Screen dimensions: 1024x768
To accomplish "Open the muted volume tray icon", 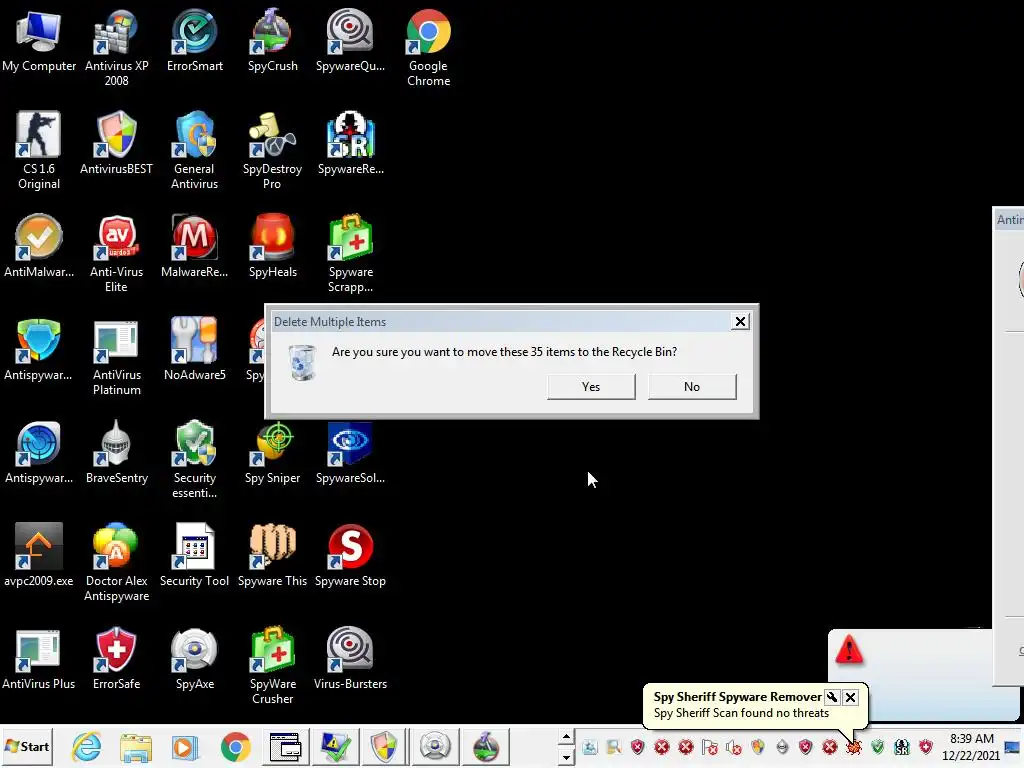I will [x=734, y=746].
